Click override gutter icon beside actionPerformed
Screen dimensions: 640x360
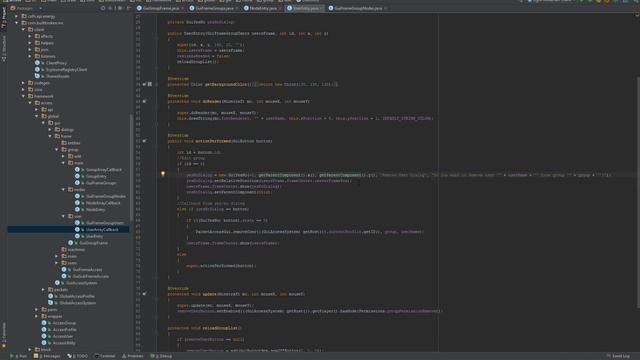pyautogui.click(x=144, y=141)
